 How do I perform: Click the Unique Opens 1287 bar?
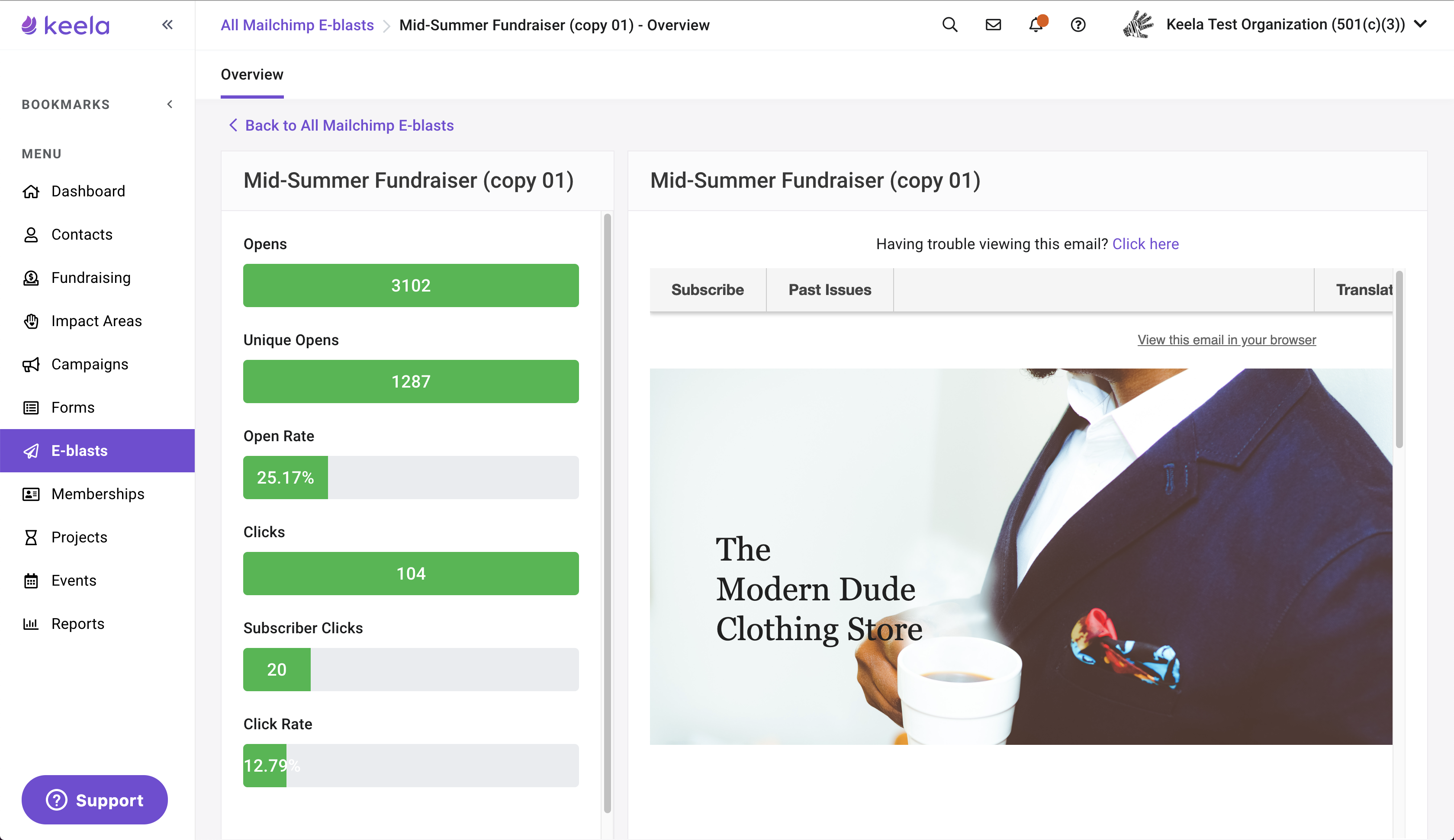(411, 382)
